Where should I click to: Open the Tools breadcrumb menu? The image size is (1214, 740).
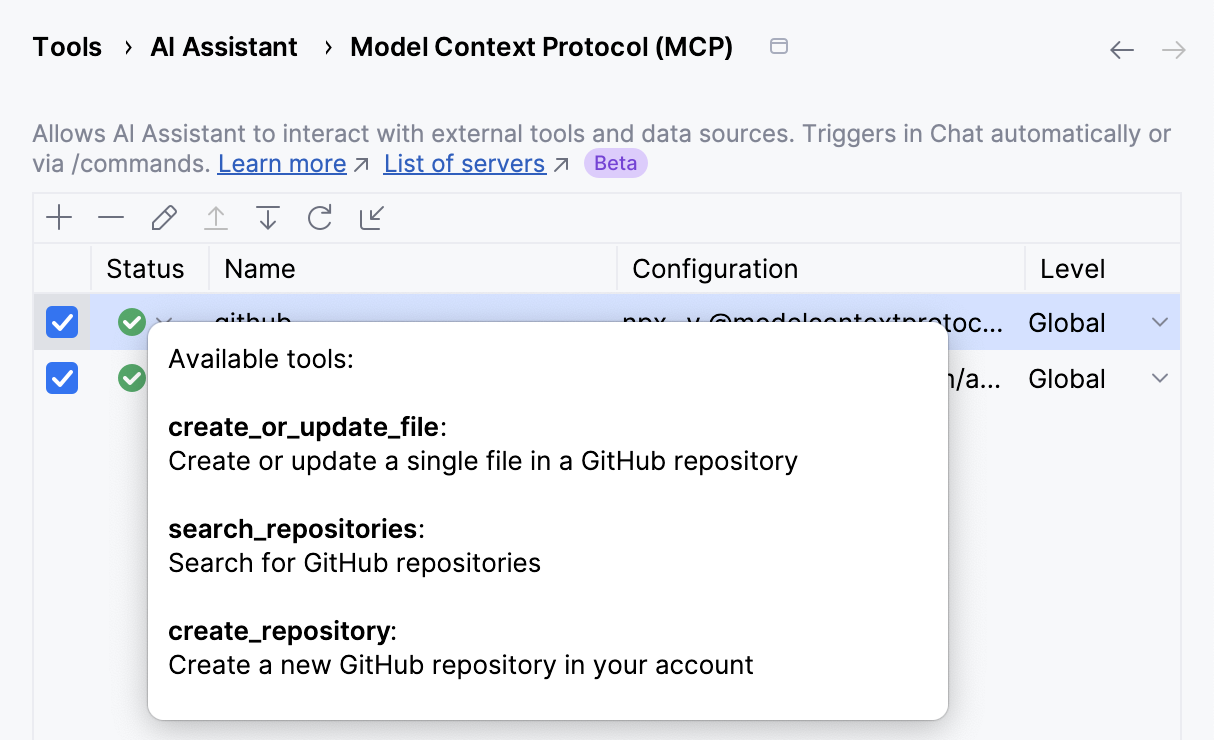tap(66, 46)
